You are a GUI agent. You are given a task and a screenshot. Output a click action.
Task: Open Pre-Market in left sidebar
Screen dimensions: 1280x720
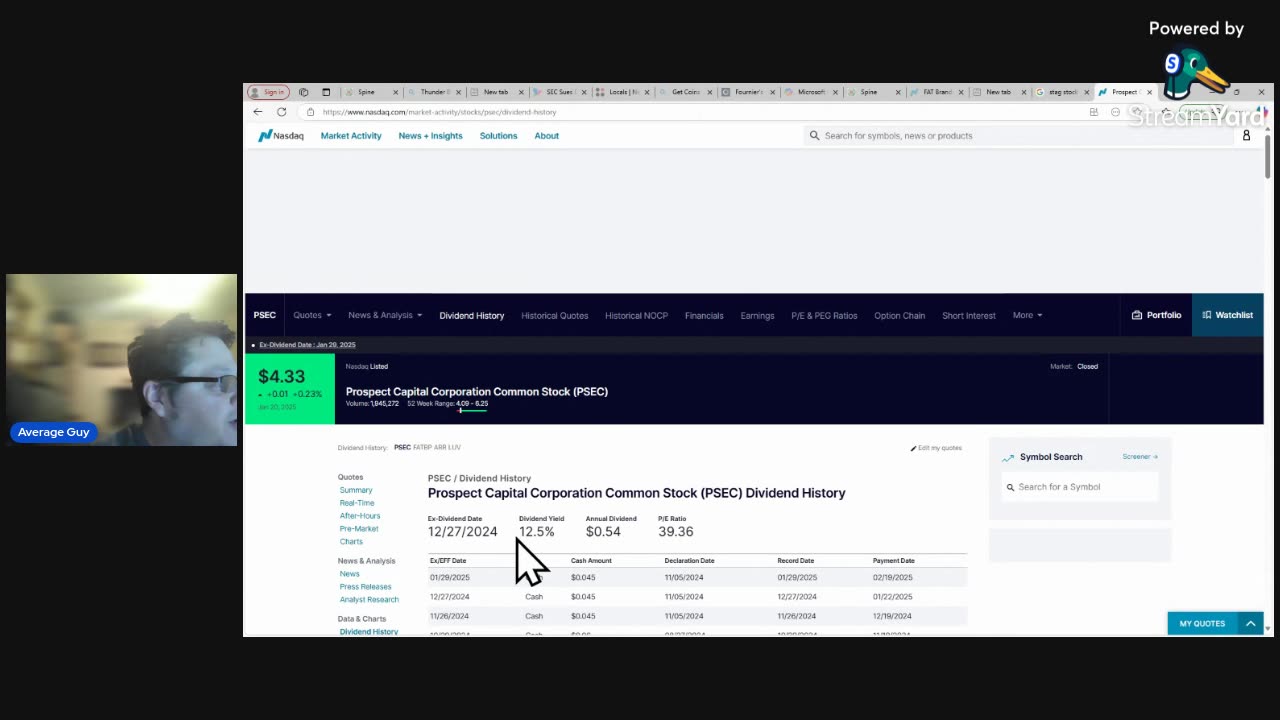point(359,529)
